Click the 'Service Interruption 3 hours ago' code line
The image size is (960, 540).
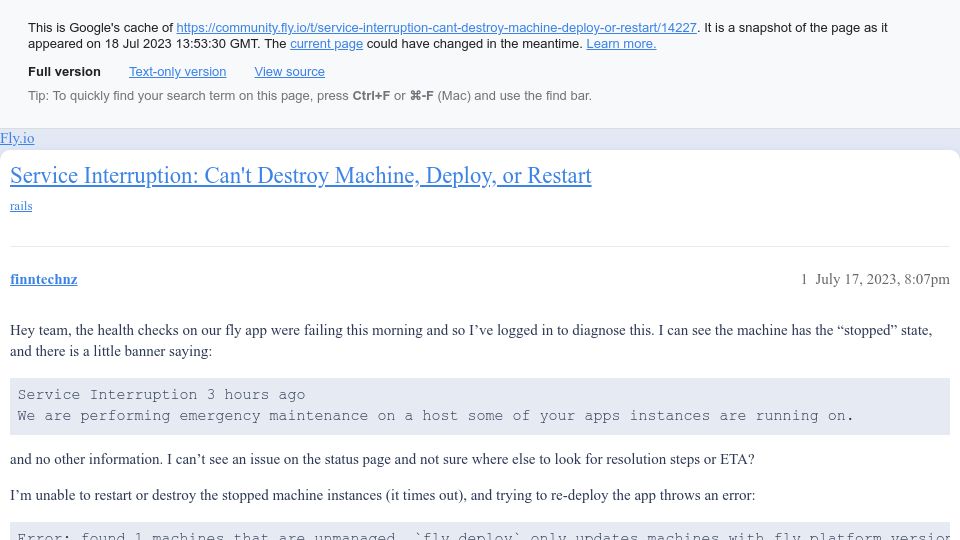(161, 395)
